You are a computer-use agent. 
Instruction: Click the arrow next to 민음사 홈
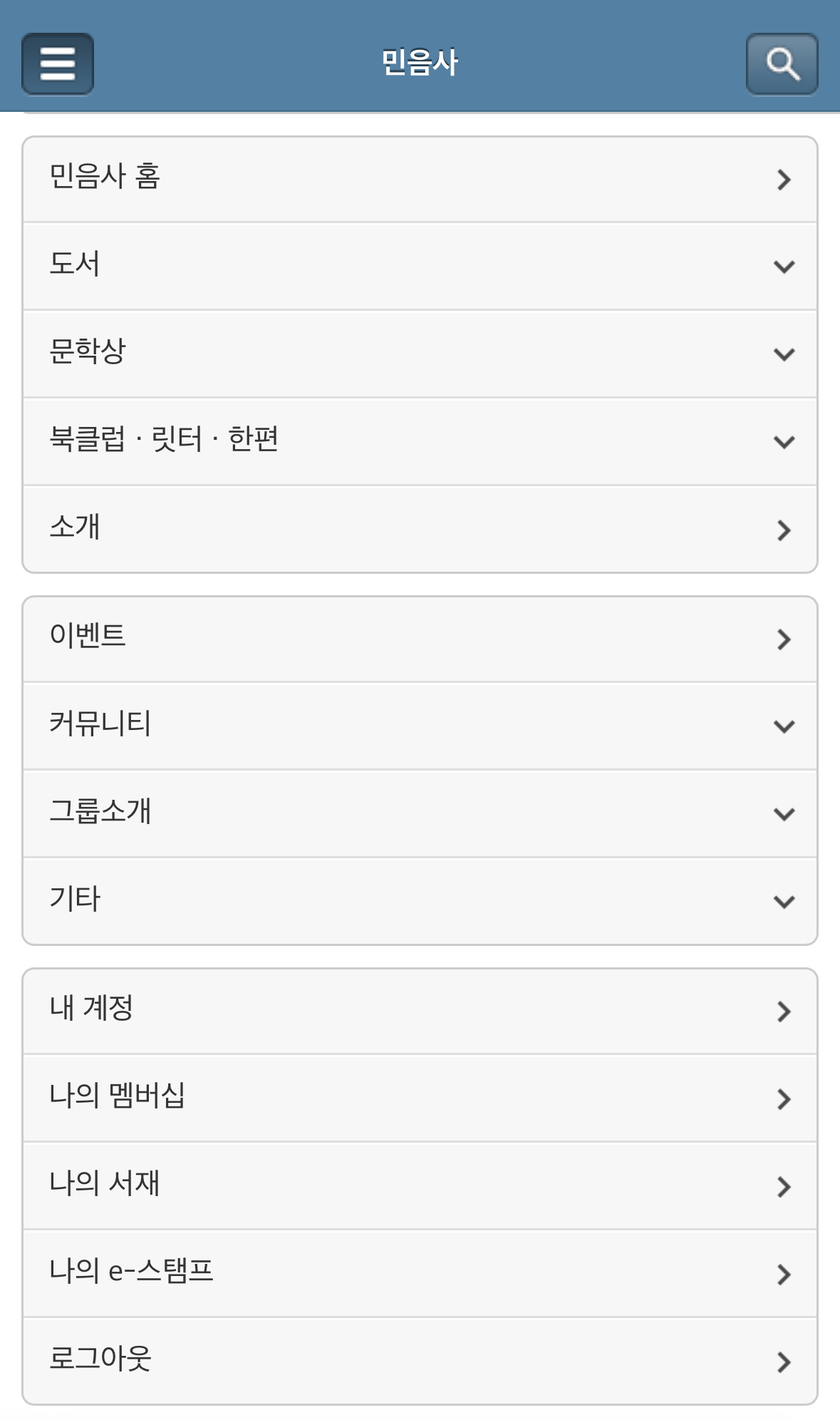784,180
